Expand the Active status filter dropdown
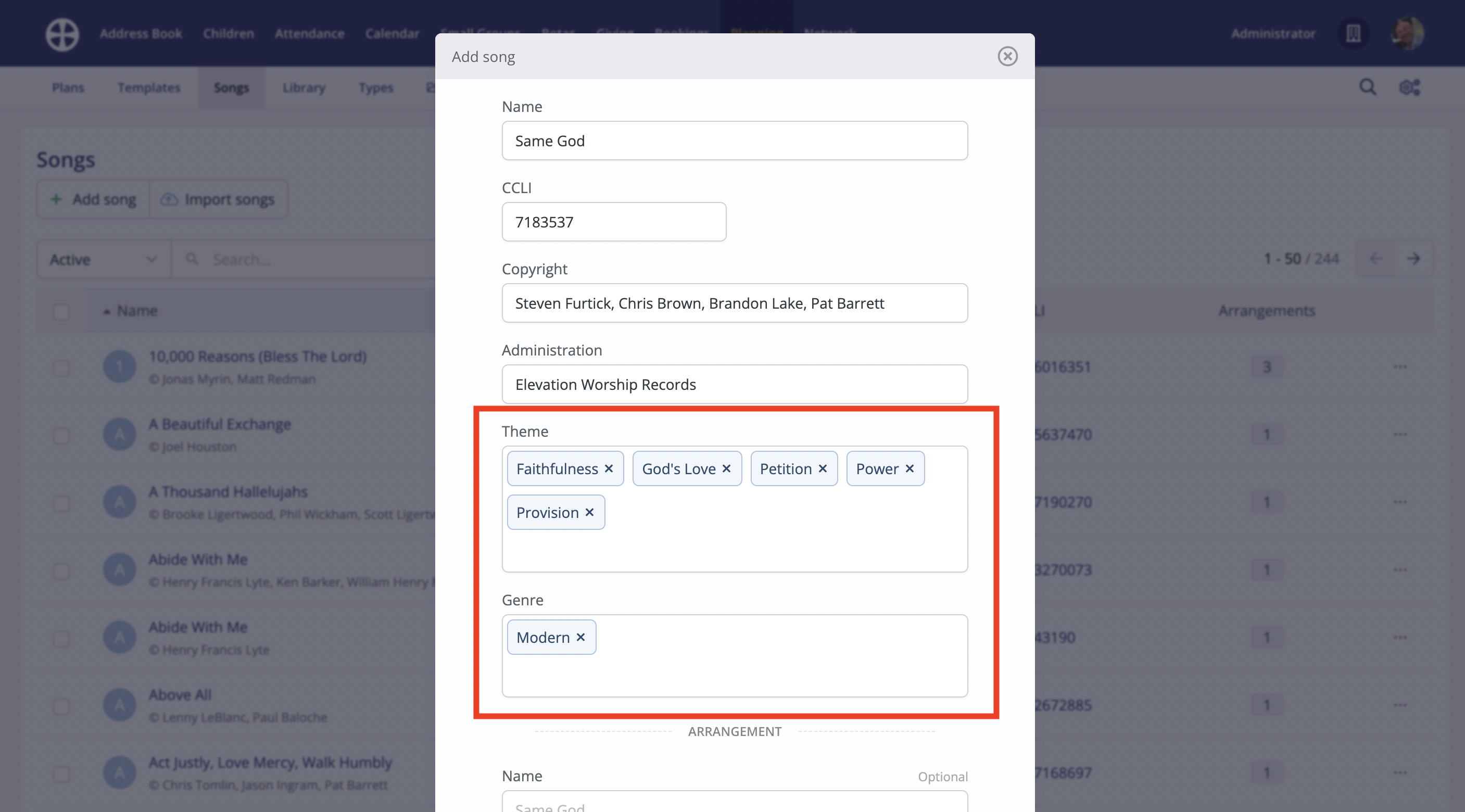 coord(104,259)
